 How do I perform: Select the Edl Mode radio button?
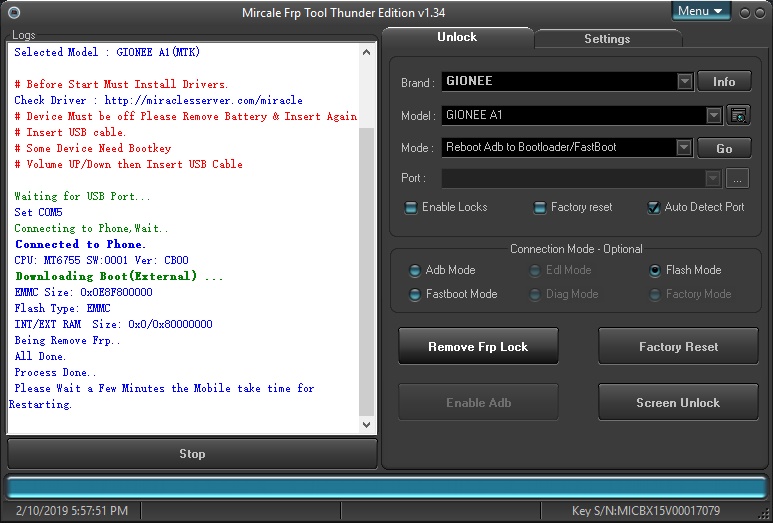534,270
